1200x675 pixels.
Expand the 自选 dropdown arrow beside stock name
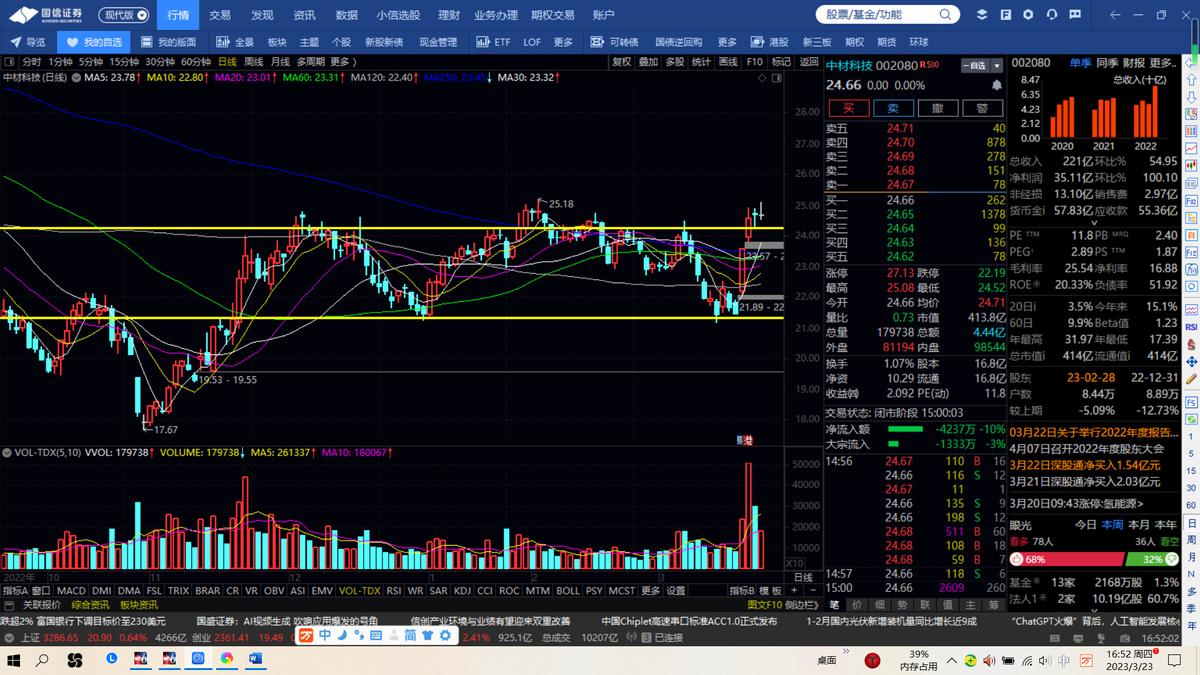coord(997,65)
